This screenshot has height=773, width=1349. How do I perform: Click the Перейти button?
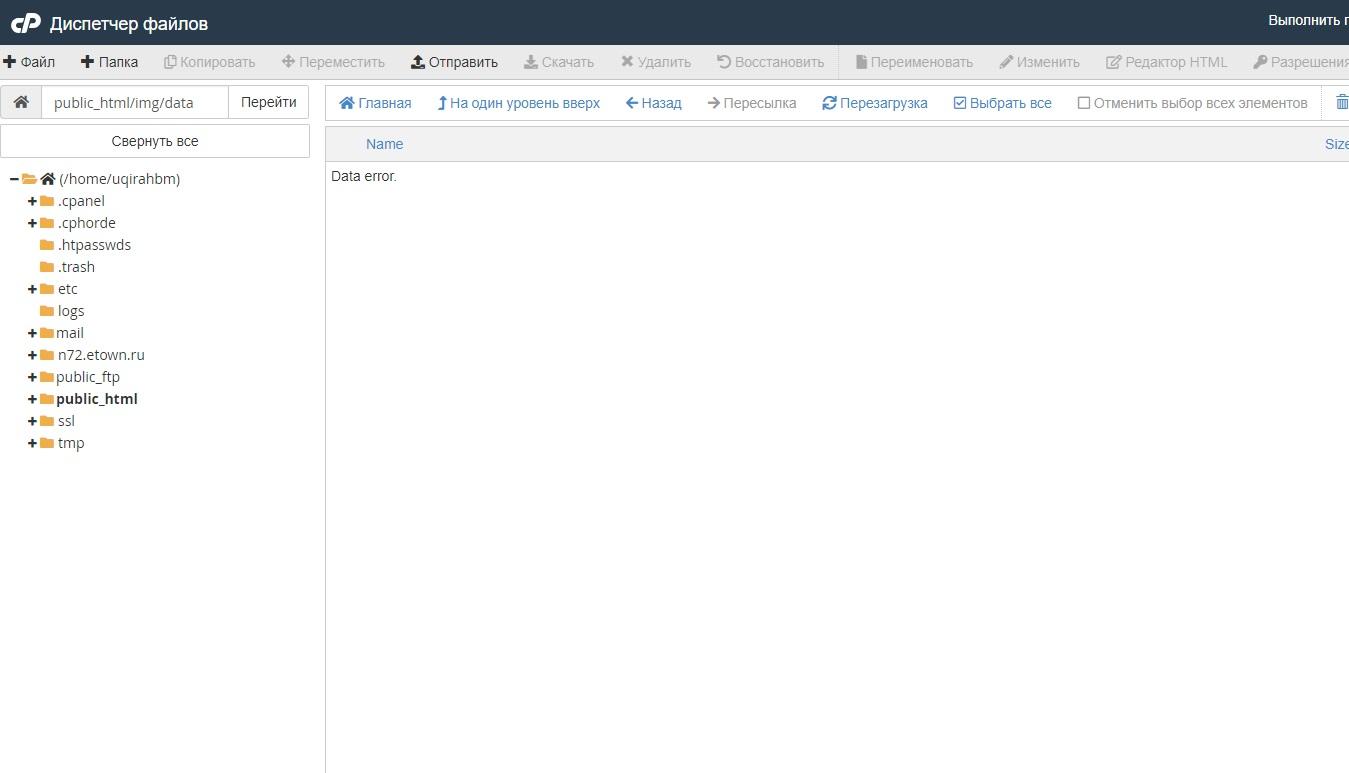point(269,102)
